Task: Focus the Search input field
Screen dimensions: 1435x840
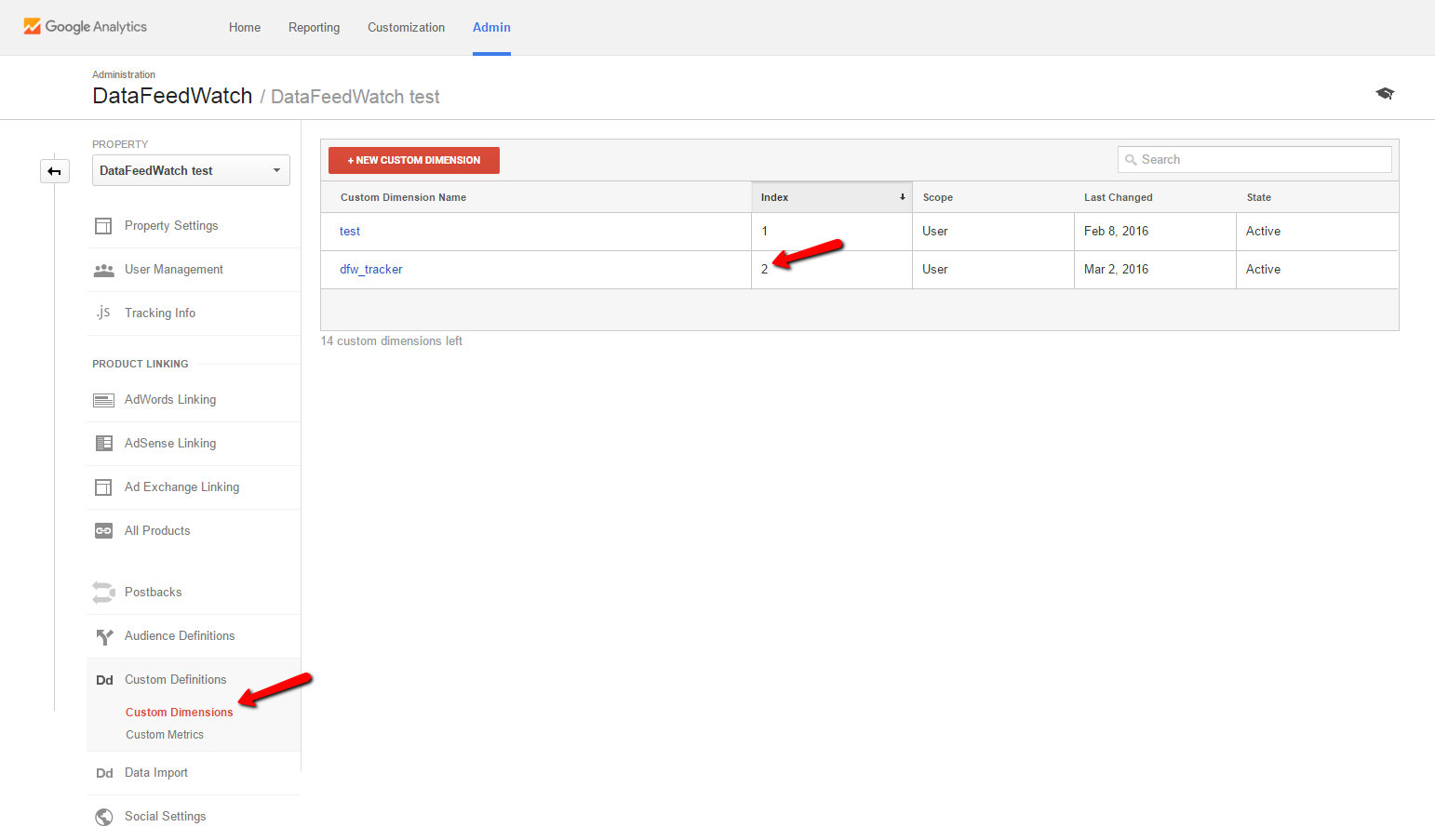Action: tap(1254, 160)
